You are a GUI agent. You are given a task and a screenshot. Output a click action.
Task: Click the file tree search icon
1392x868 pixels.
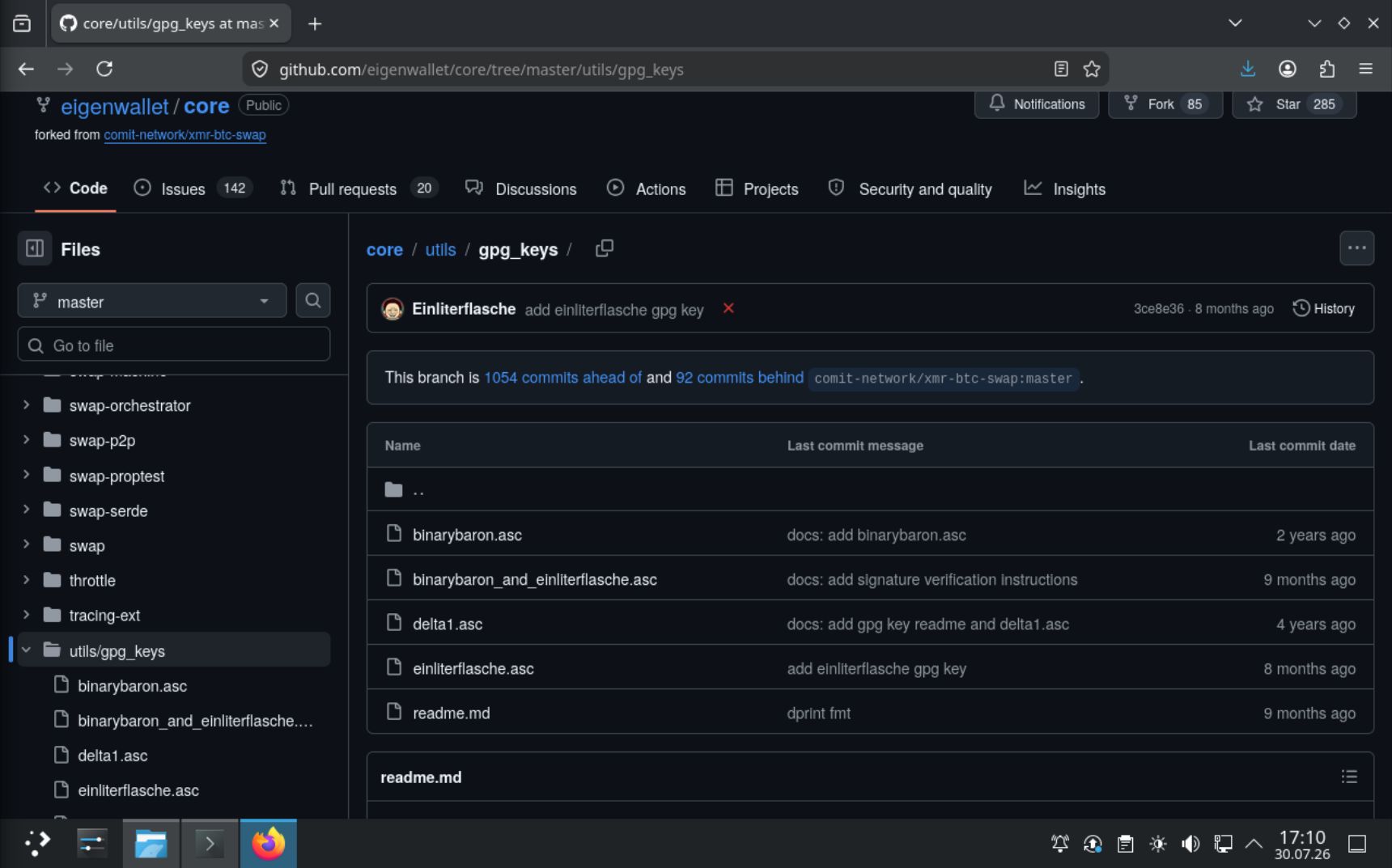[x=312, y=301]
